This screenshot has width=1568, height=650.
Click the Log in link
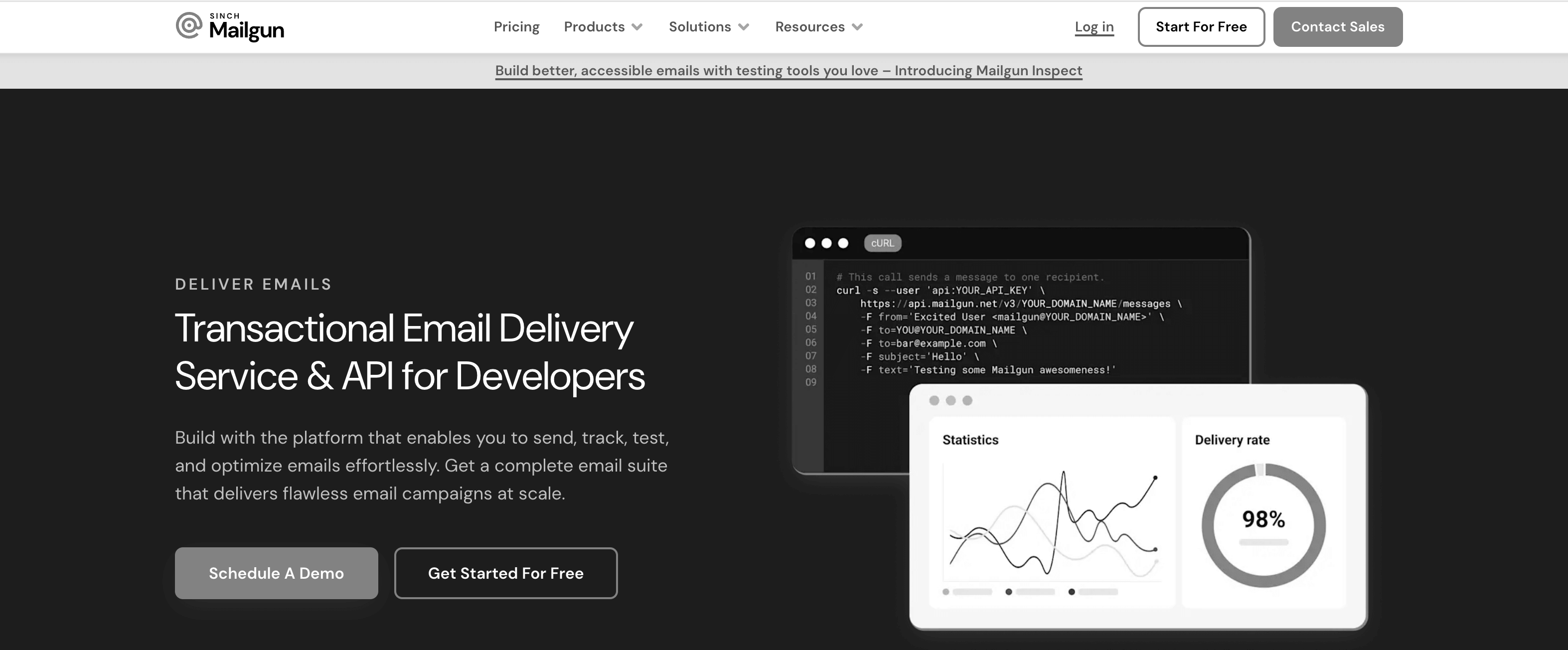pyautogui.click(x=1094, y=27)
